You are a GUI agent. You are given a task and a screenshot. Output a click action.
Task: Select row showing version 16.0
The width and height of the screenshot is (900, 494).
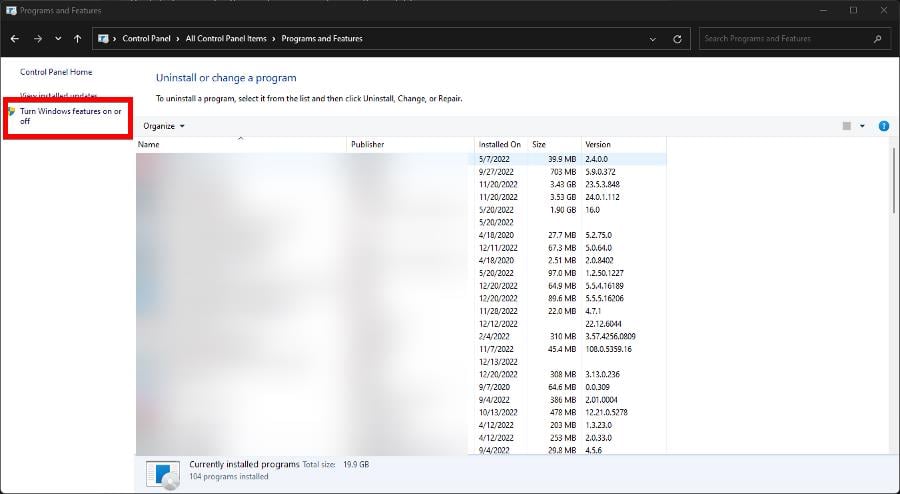tap(401, 209)
